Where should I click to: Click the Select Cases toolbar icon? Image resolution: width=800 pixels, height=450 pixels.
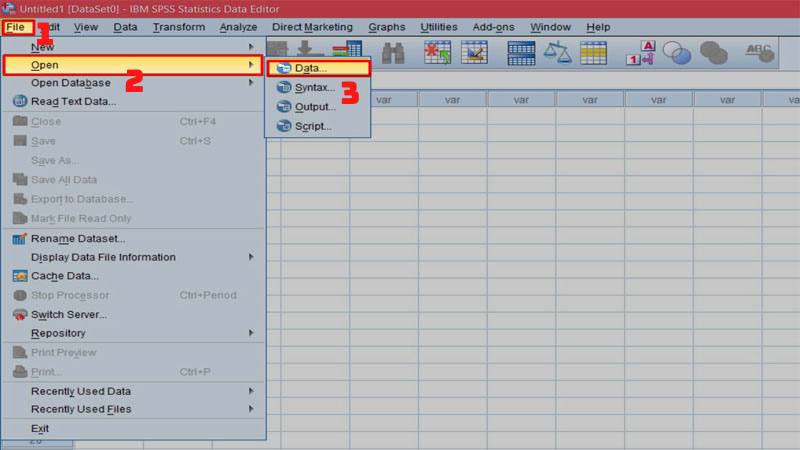593,53
